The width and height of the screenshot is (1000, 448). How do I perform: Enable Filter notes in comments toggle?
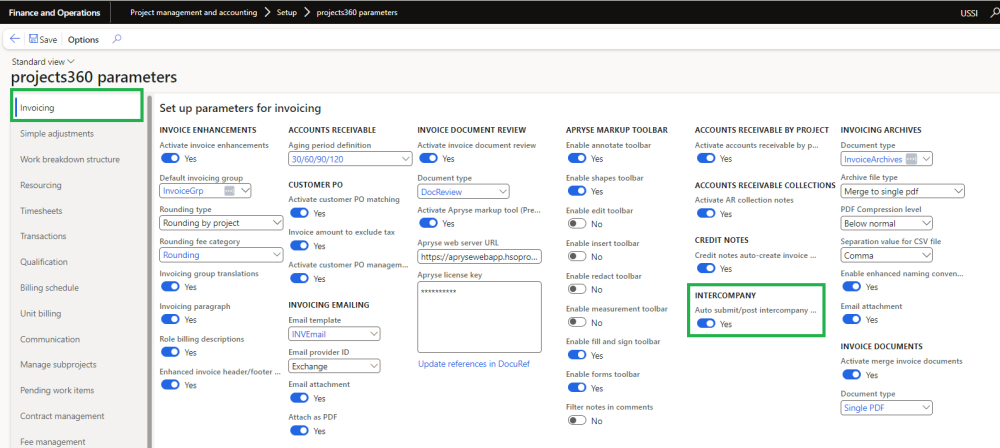click(577, 420)
